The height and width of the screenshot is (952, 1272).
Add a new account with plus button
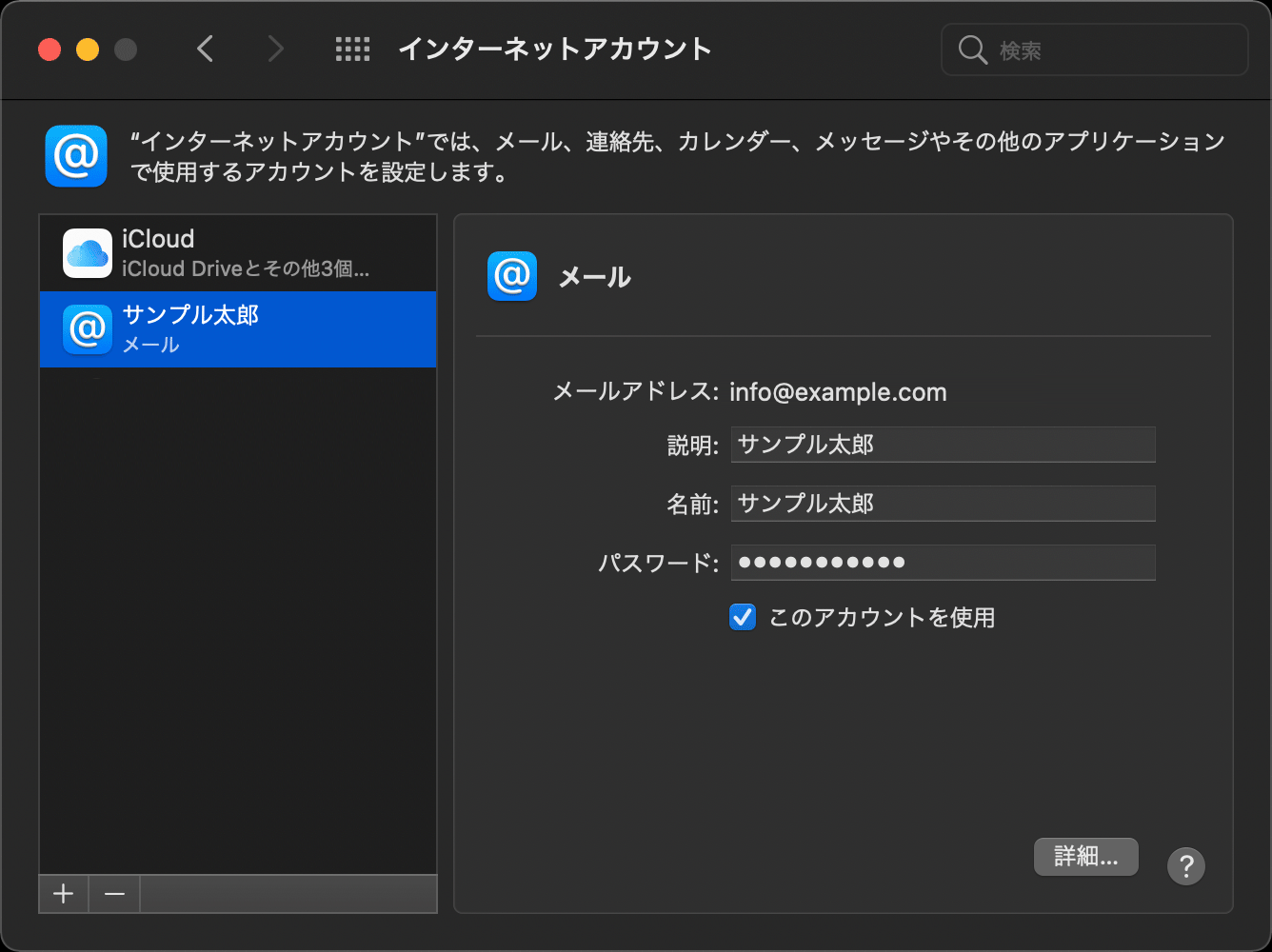point(64,894)
